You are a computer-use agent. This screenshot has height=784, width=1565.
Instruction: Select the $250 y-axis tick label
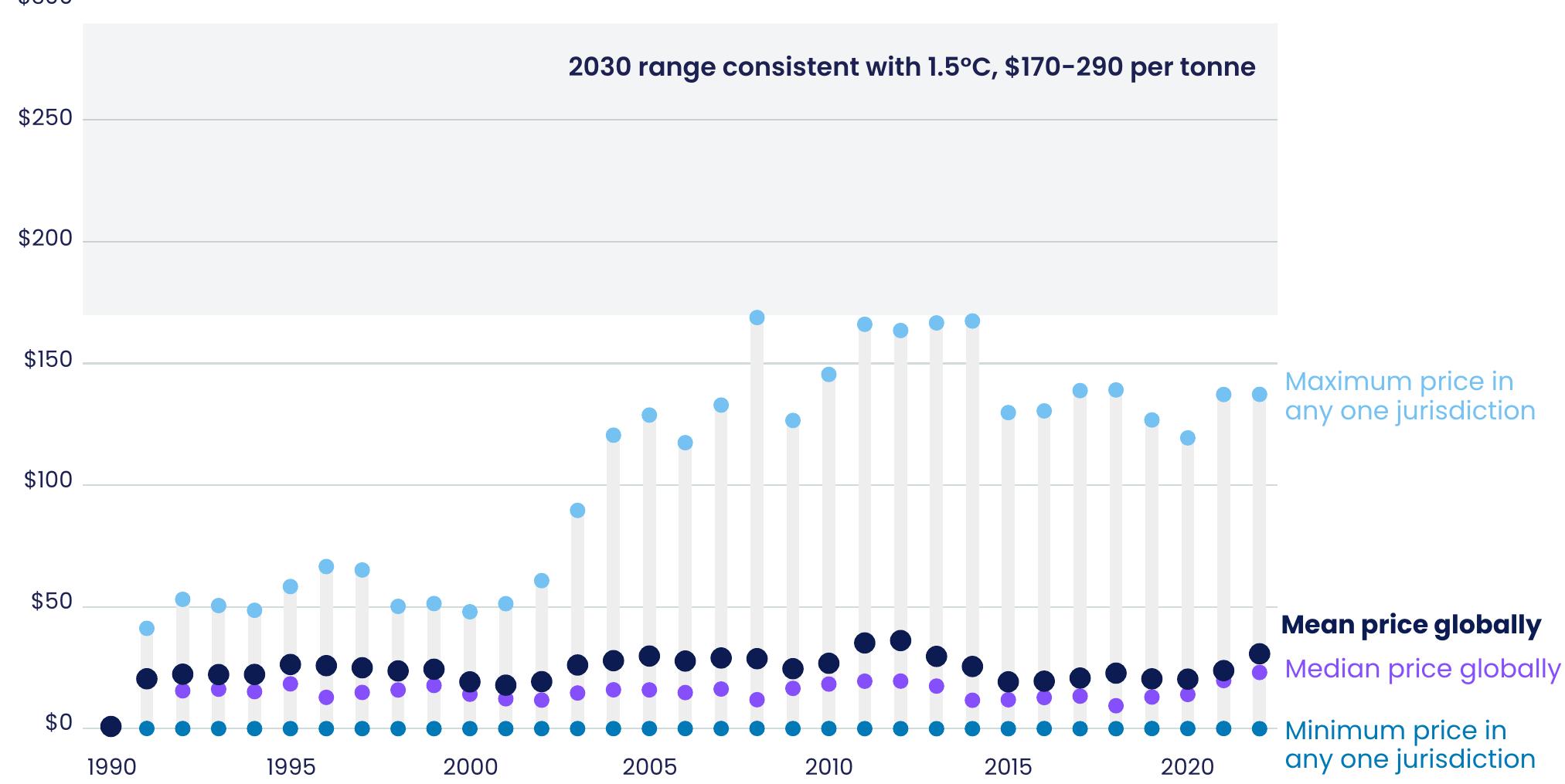click(x=46, y=118)
